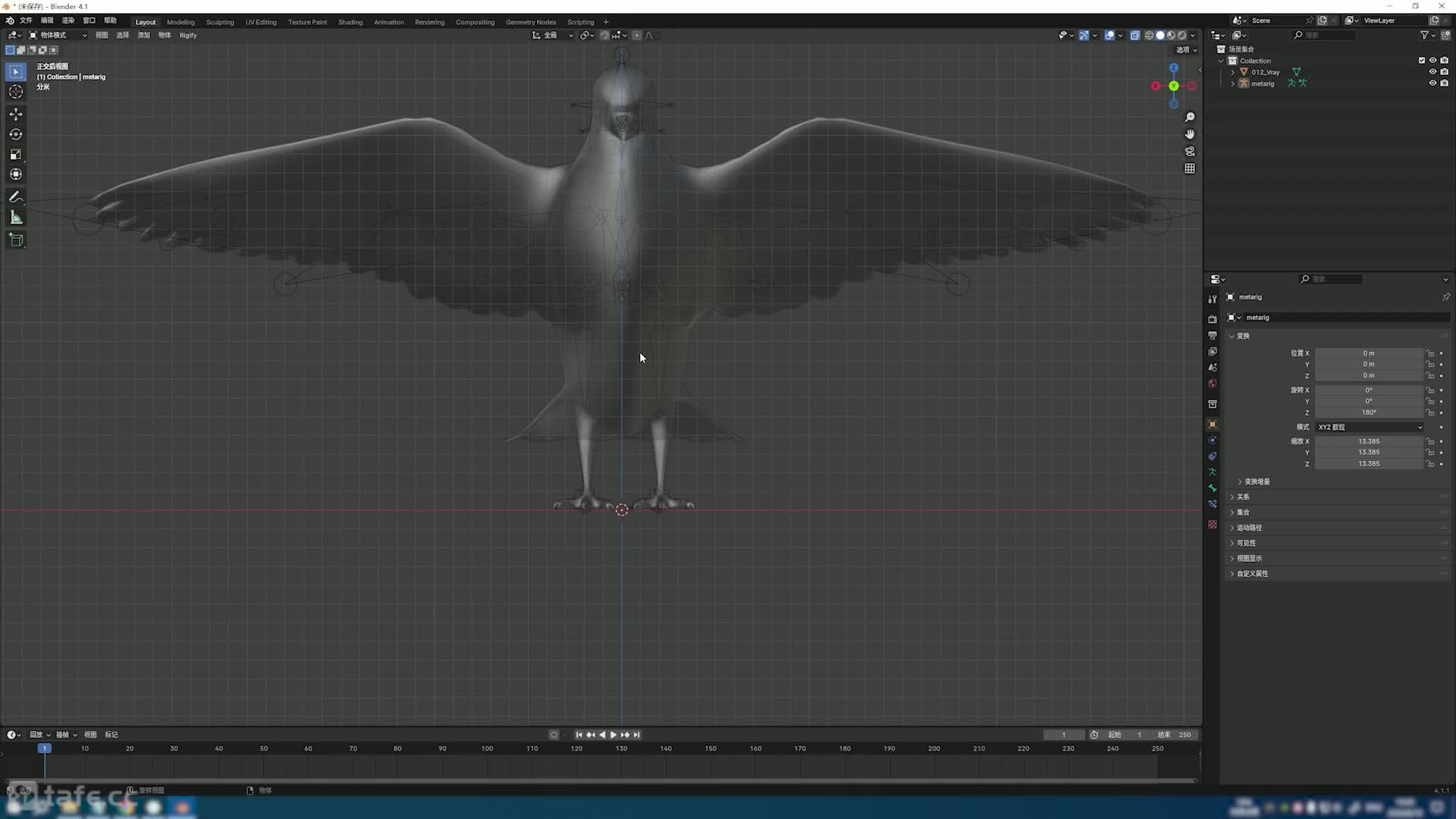Open the Output properties tab
Screen dimensions: 1456x819
tap(1213, 335)
